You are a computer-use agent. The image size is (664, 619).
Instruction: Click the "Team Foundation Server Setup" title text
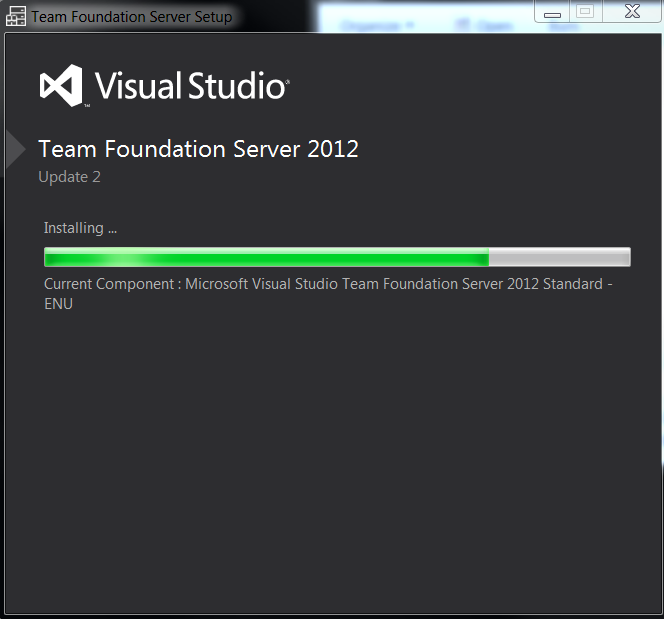tap(132, 17)
